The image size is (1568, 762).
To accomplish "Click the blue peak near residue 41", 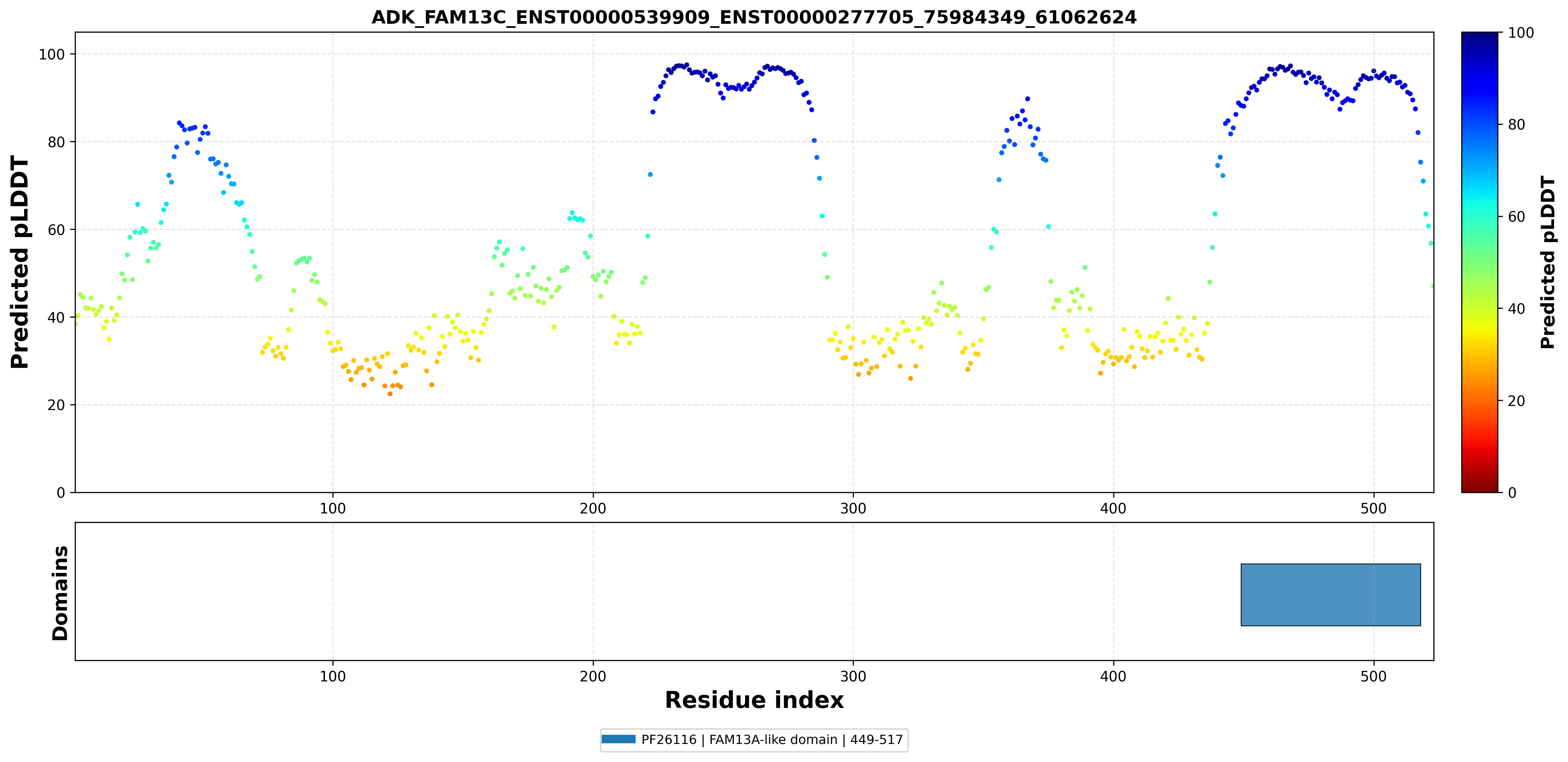I will (x=179, y=123).
